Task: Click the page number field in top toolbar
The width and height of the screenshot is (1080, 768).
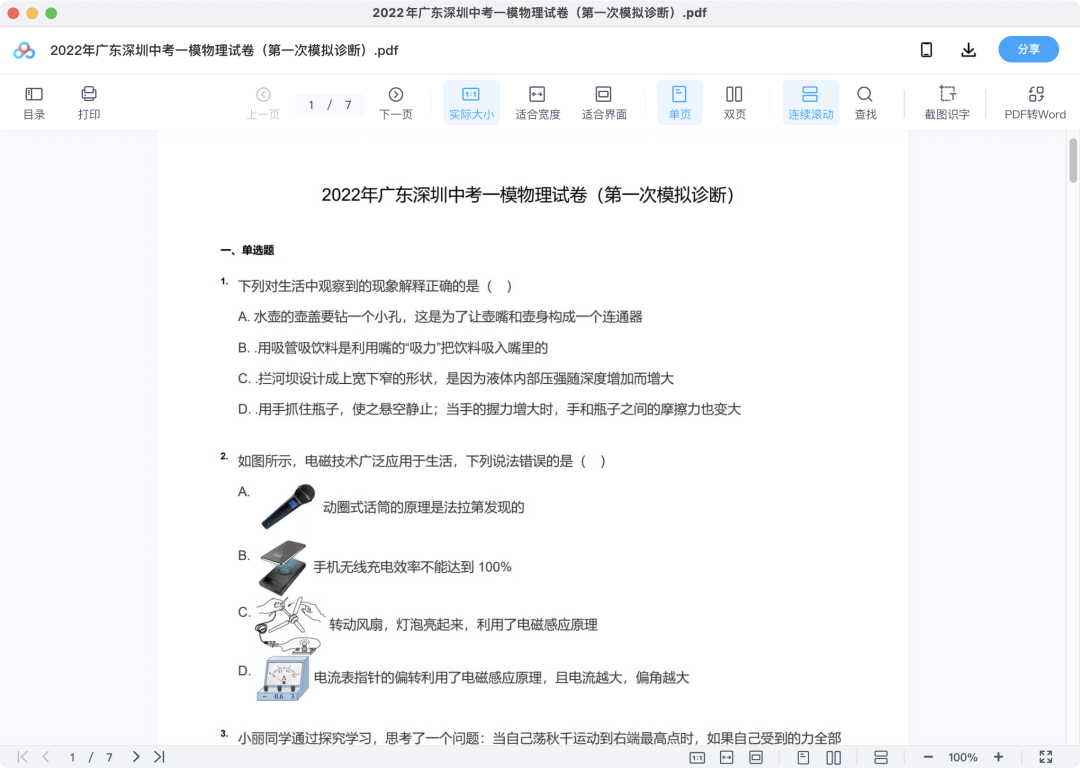Action: point(329,105)
